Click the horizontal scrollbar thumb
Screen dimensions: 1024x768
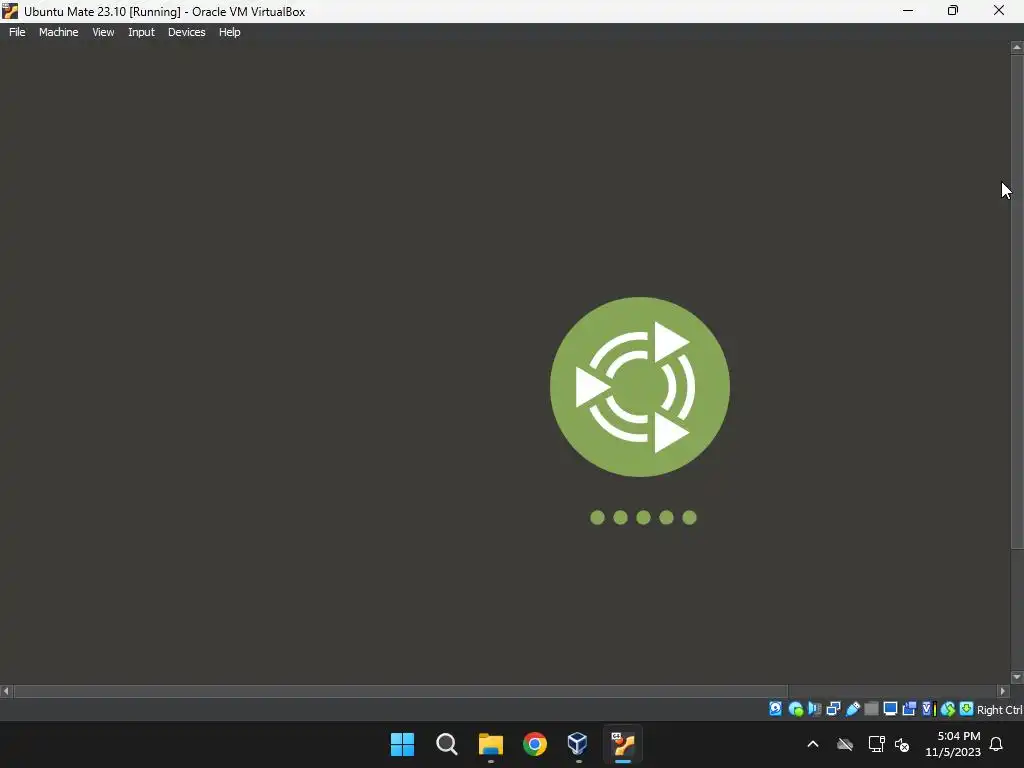pyautogui.click(x=401, y=691)
